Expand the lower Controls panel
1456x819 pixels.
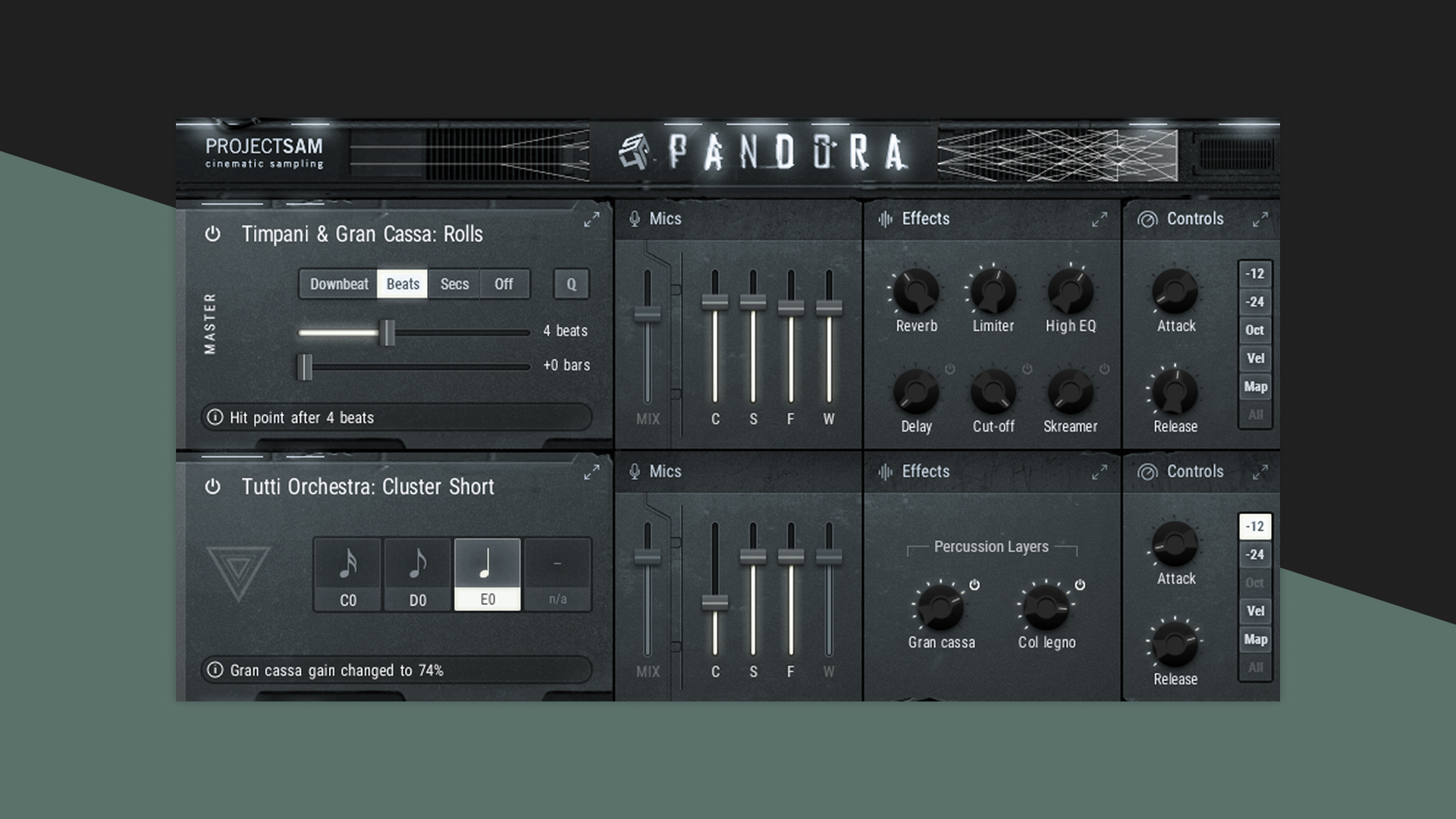pos(1261,473)
